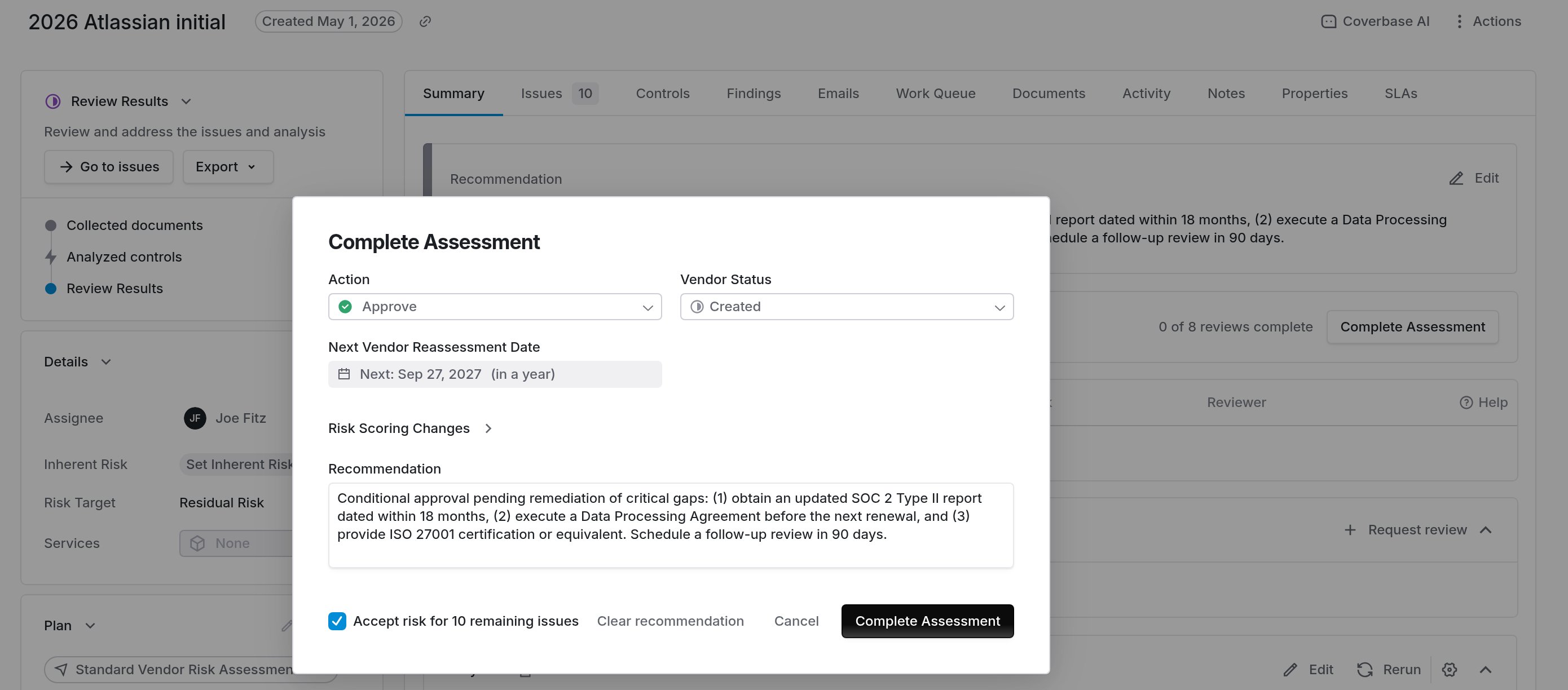1568x690 pixels.
Task: Click the Rerun refresh icon
Action: point(1364,669)
